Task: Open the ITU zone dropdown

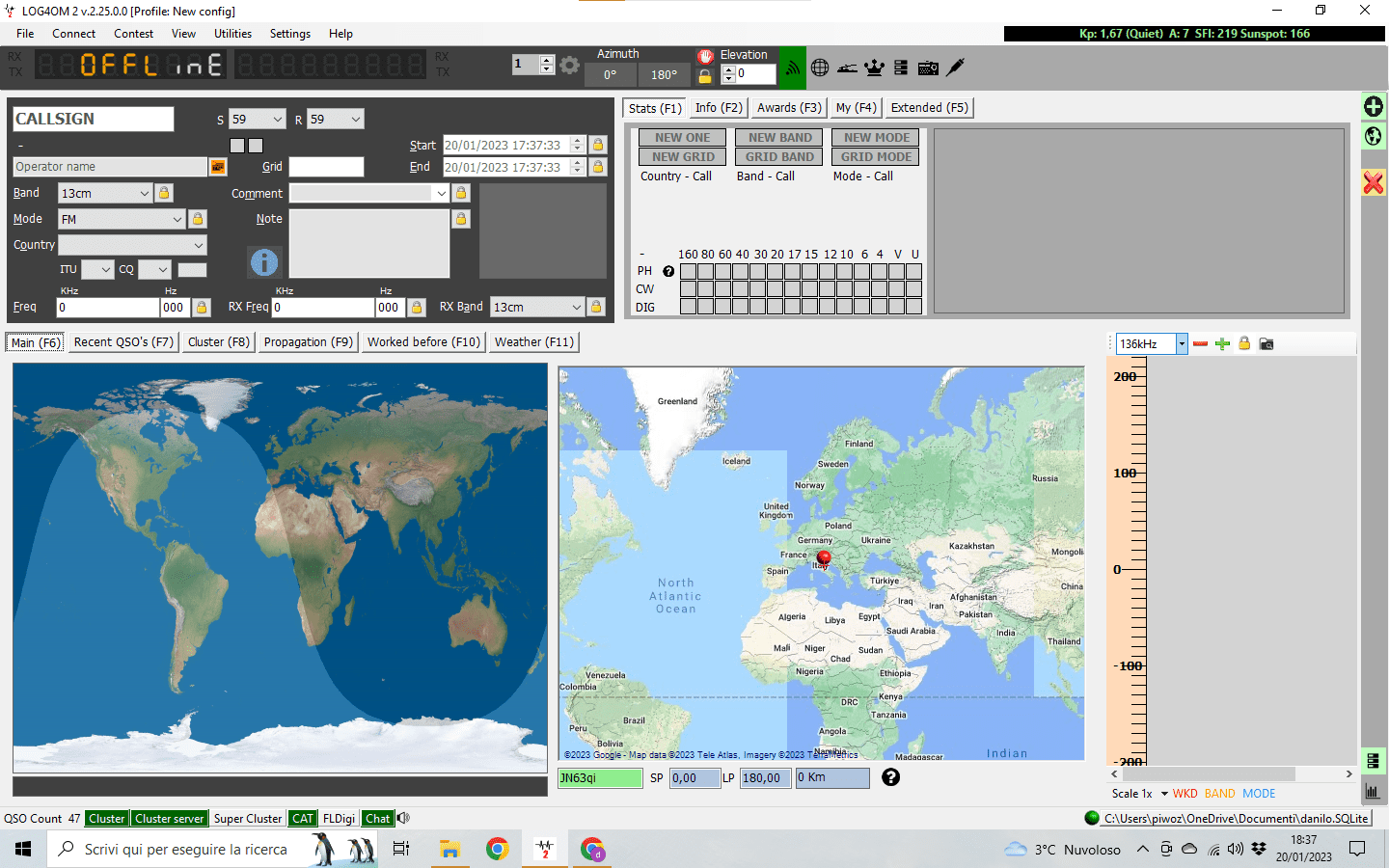Action: tap(97, 270)
